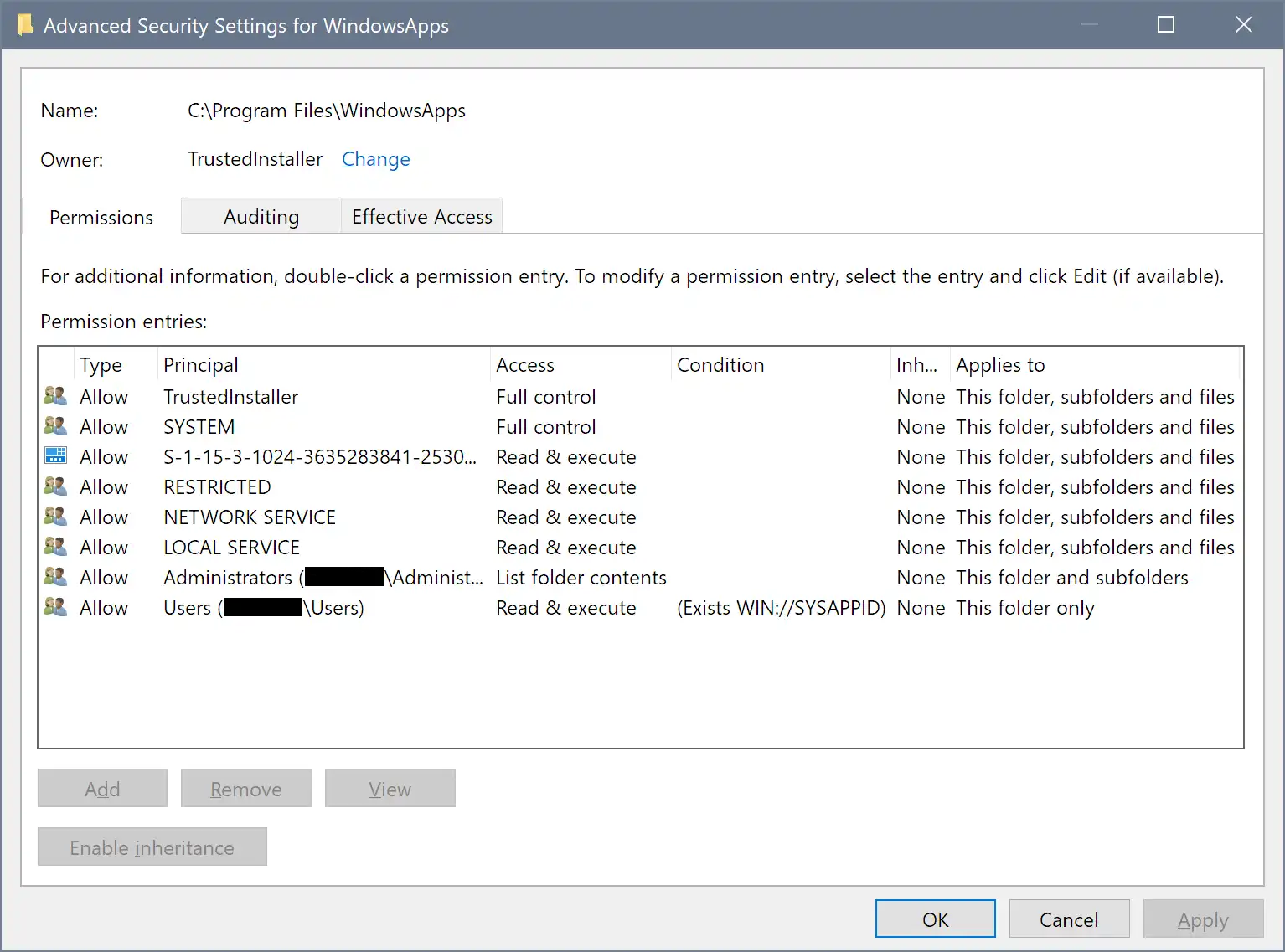
Task: Switch to the Effective Access tab
Action: tap(421, 216)
